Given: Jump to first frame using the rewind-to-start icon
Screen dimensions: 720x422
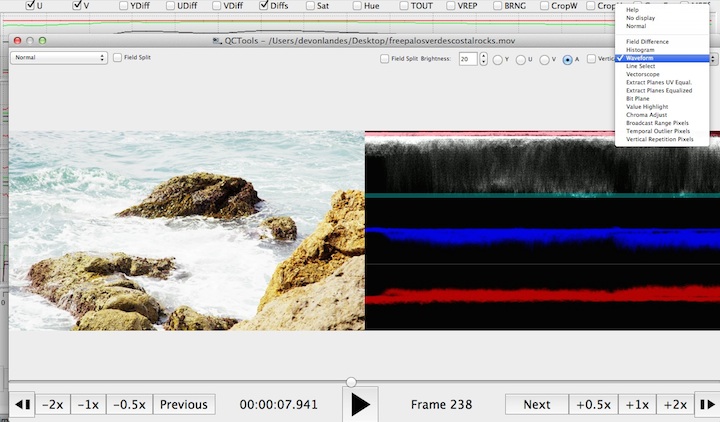Looking at the screenshot, I should click(x=22, y=405).
